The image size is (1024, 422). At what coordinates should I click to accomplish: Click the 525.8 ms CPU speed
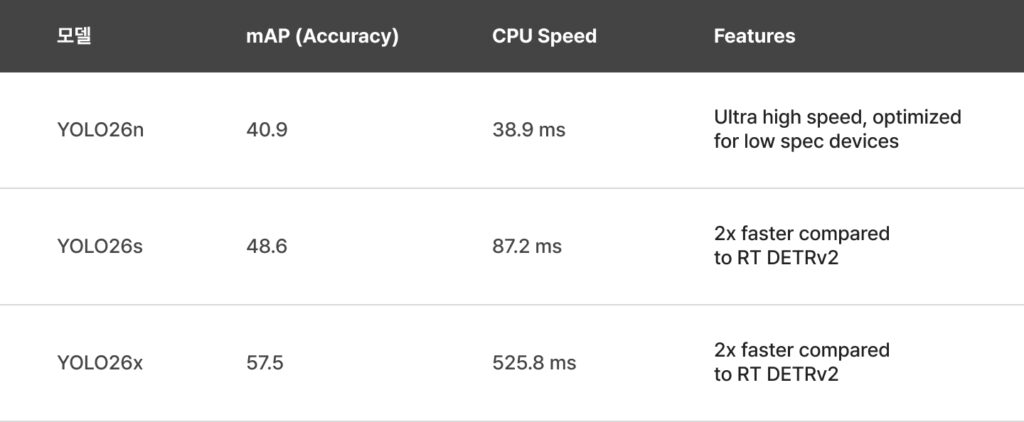(534, 363)
